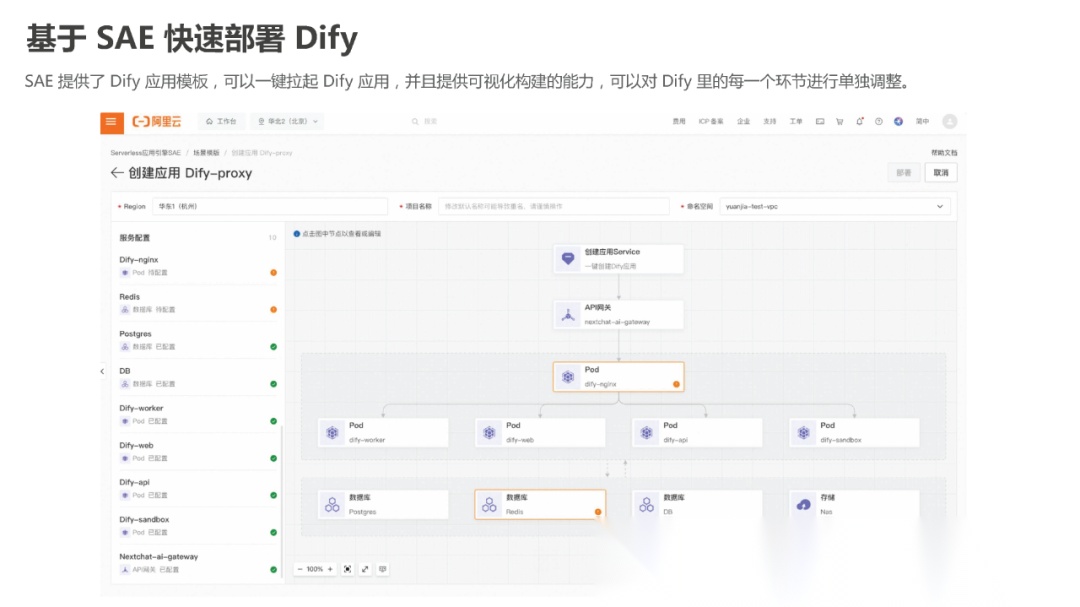Image resolution: width=1080 pixels, height=607 pixels.
Task: Click the Aliyun logo
Action: 157,121
